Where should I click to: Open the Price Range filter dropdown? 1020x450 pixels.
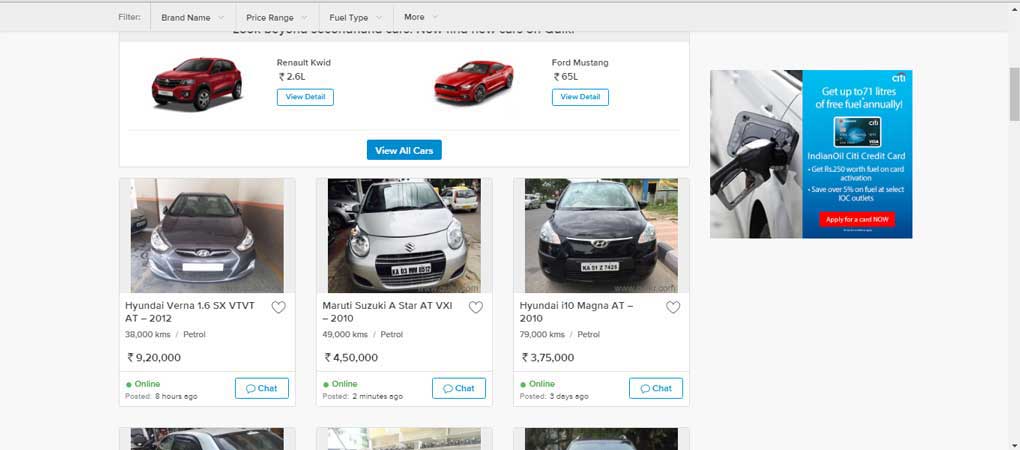pos(277,18)
